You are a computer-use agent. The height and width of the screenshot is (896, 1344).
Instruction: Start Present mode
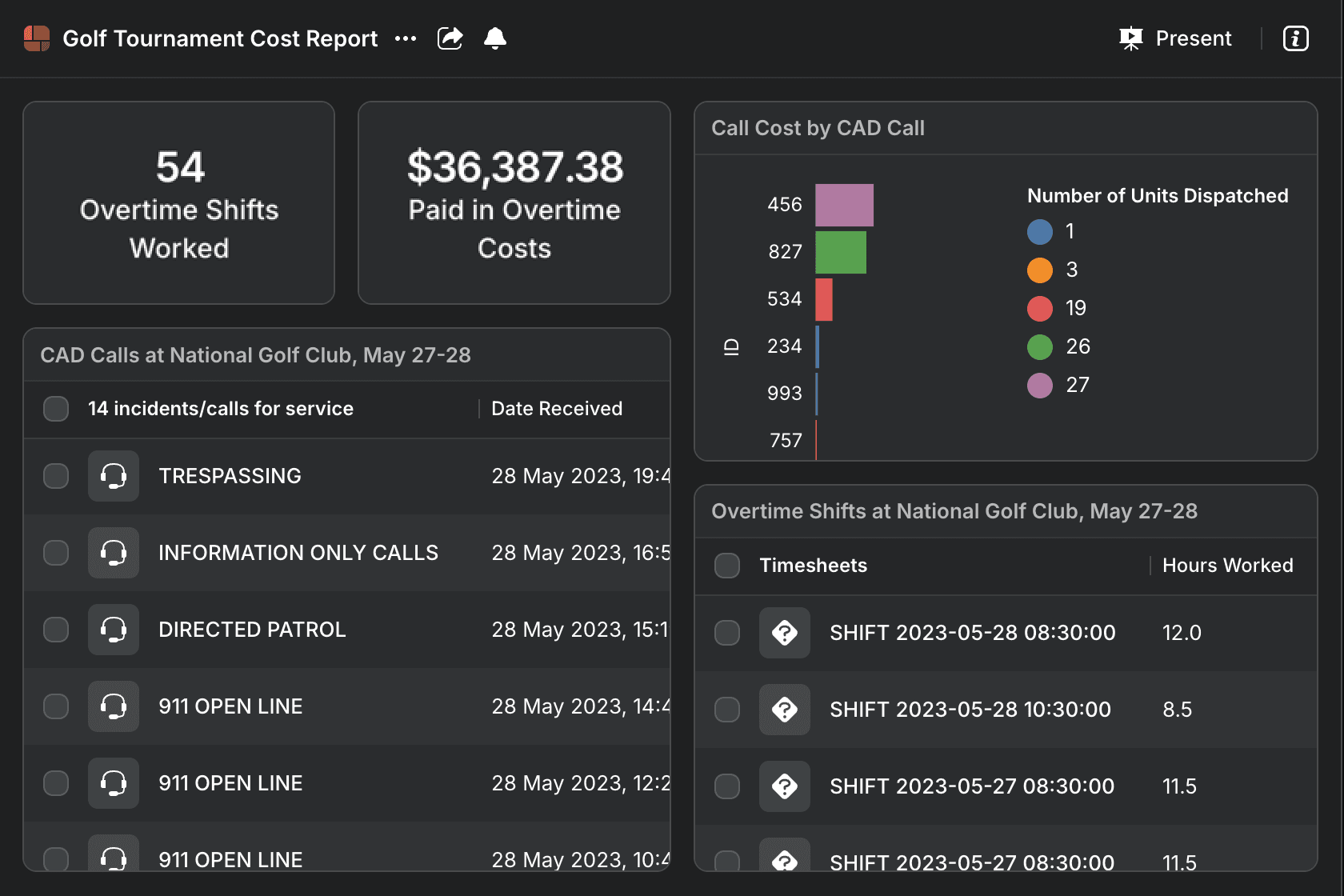pos(1176,38)
